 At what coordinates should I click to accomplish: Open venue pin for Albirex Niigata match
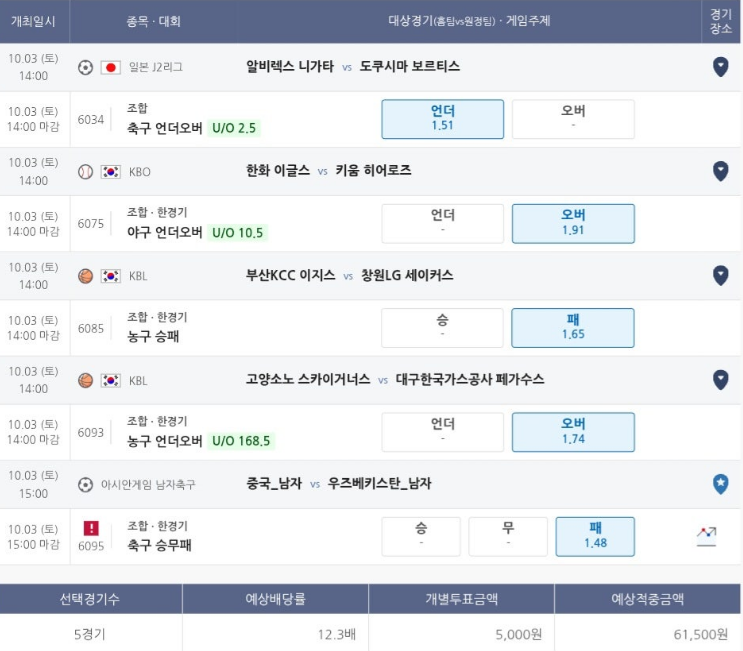(x=720, y=67)
